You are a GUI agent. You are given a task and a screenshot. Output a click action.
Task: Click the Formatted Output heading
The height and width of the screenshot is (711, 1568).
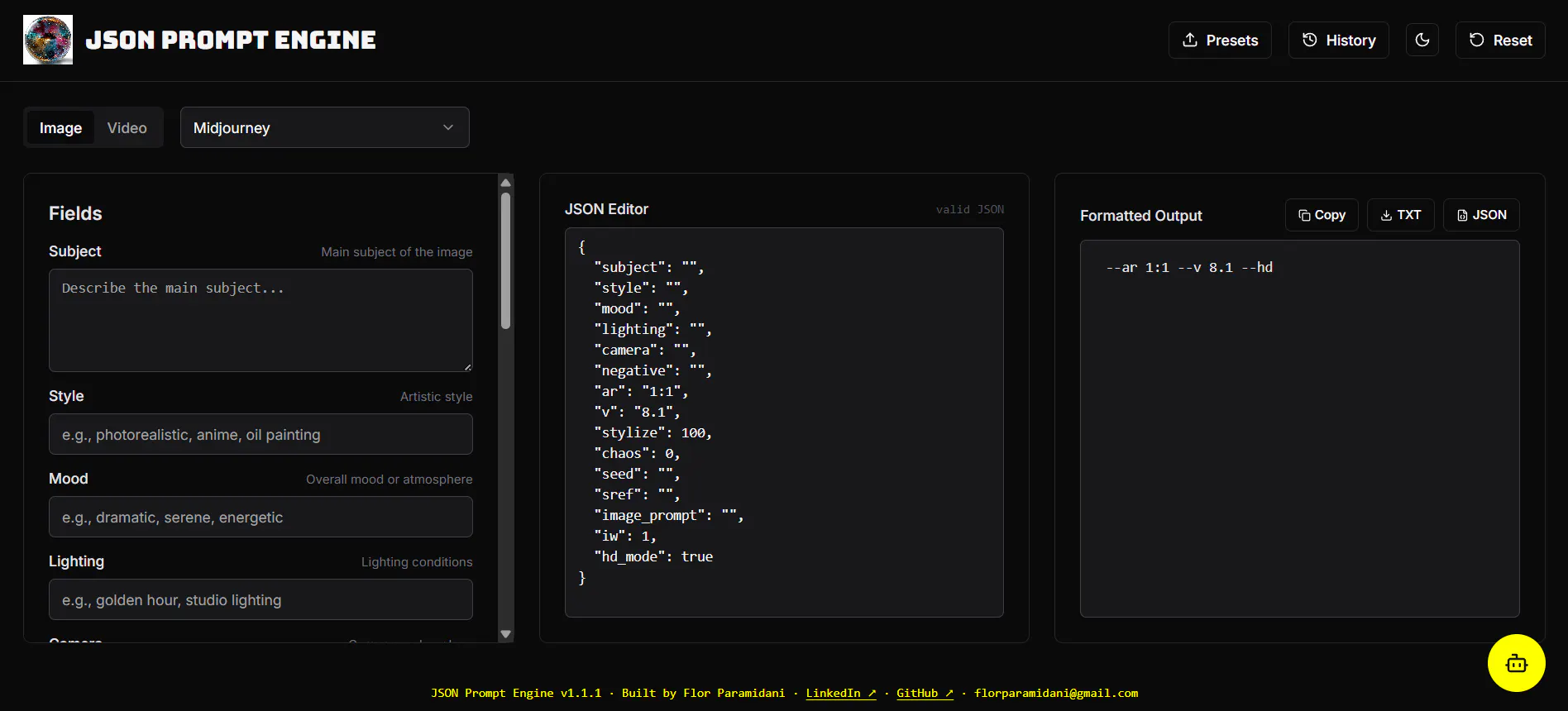point(1141,215)
